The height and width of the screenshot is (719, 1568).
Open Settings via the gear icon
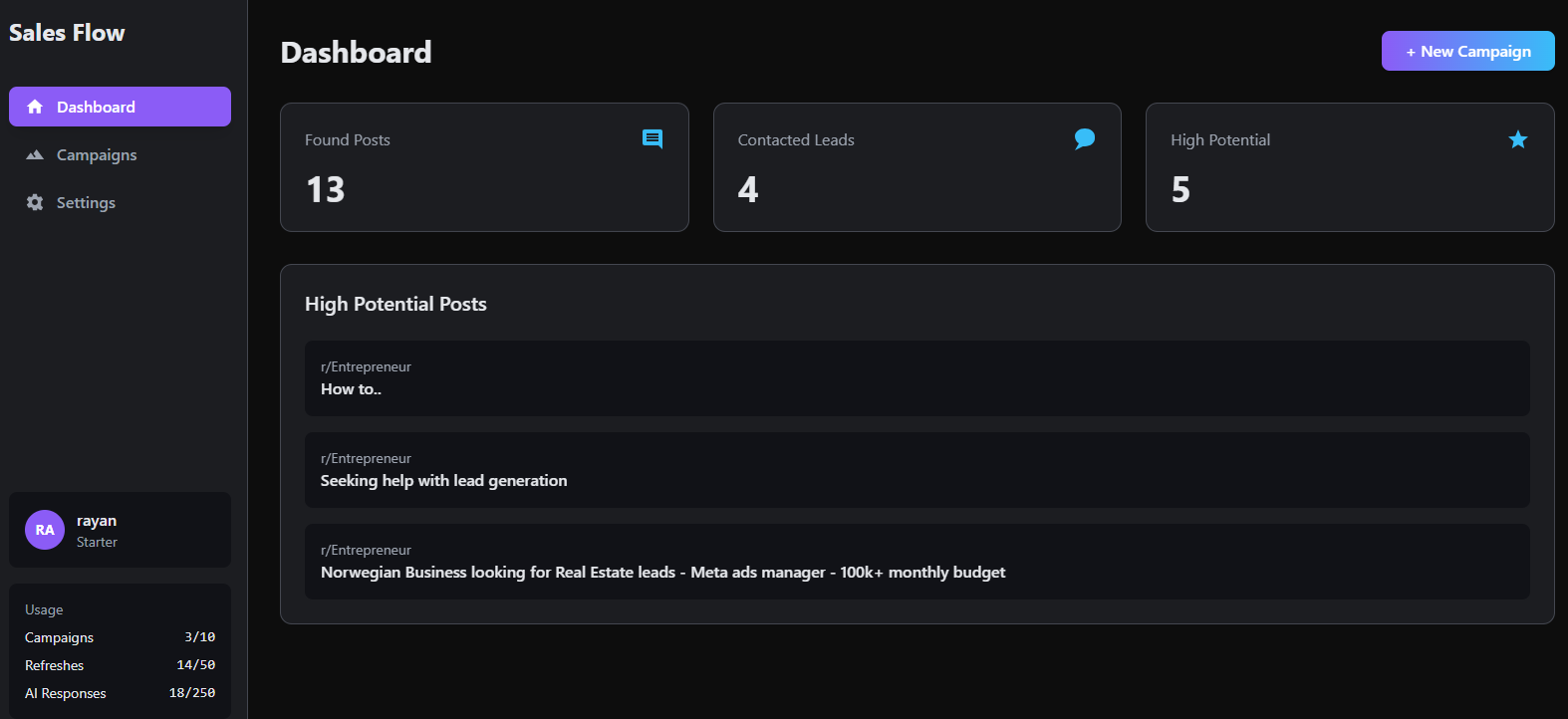[34, 202]
